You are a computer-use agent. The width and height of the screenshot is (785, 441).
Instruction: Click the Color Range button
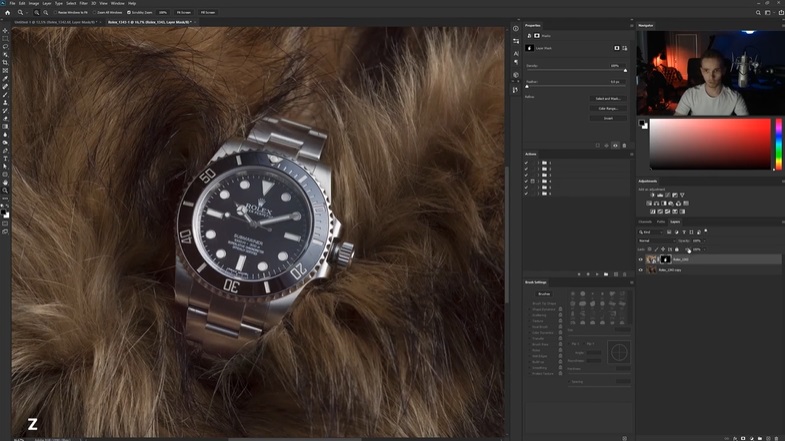608,109
